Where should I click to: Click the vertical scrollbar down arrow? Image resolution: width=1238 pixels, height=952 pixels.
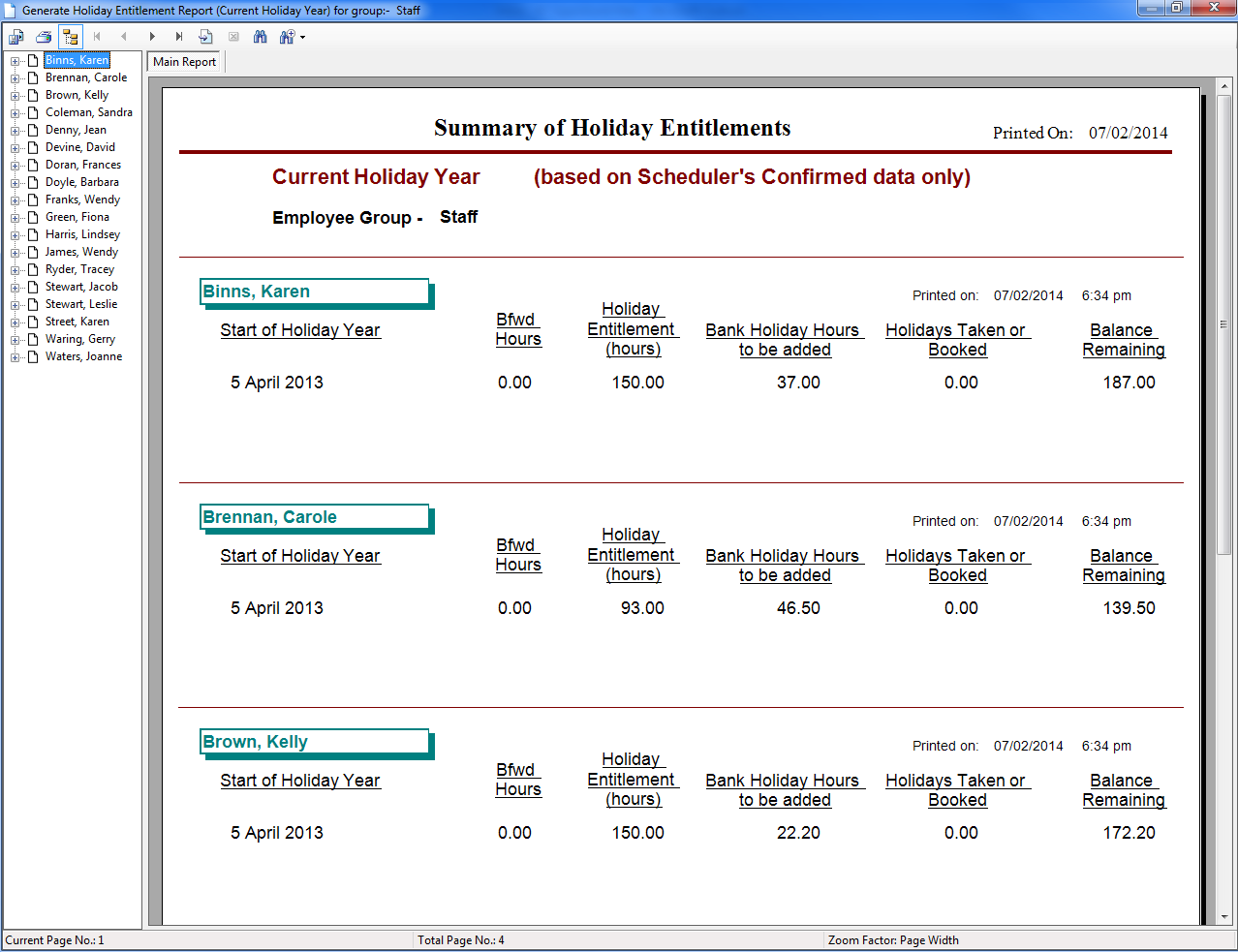tap(1224, 916)
